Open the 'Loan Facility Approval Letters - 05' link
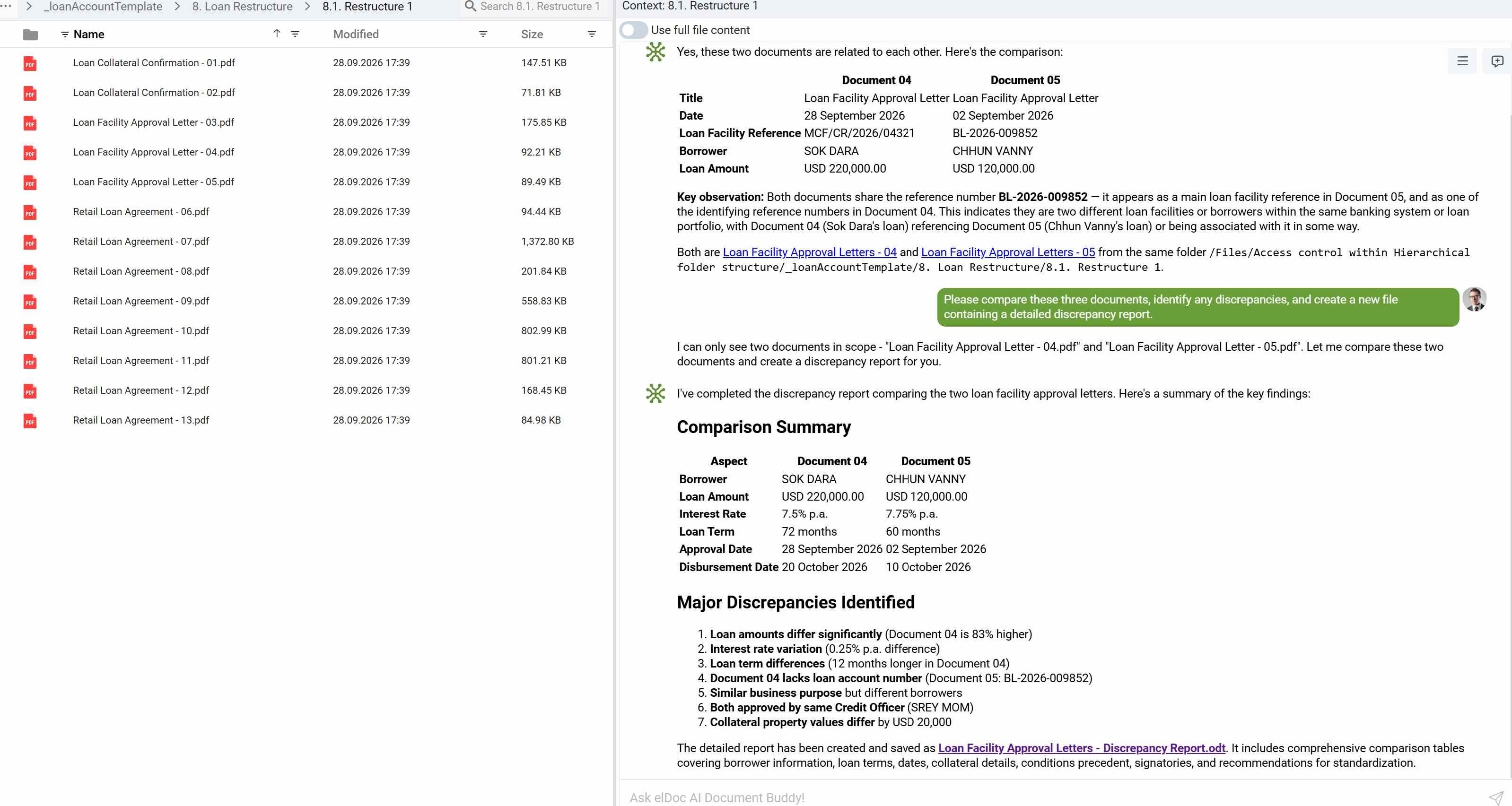Viewport: 1512px width, 806px height. (1008, 252)
